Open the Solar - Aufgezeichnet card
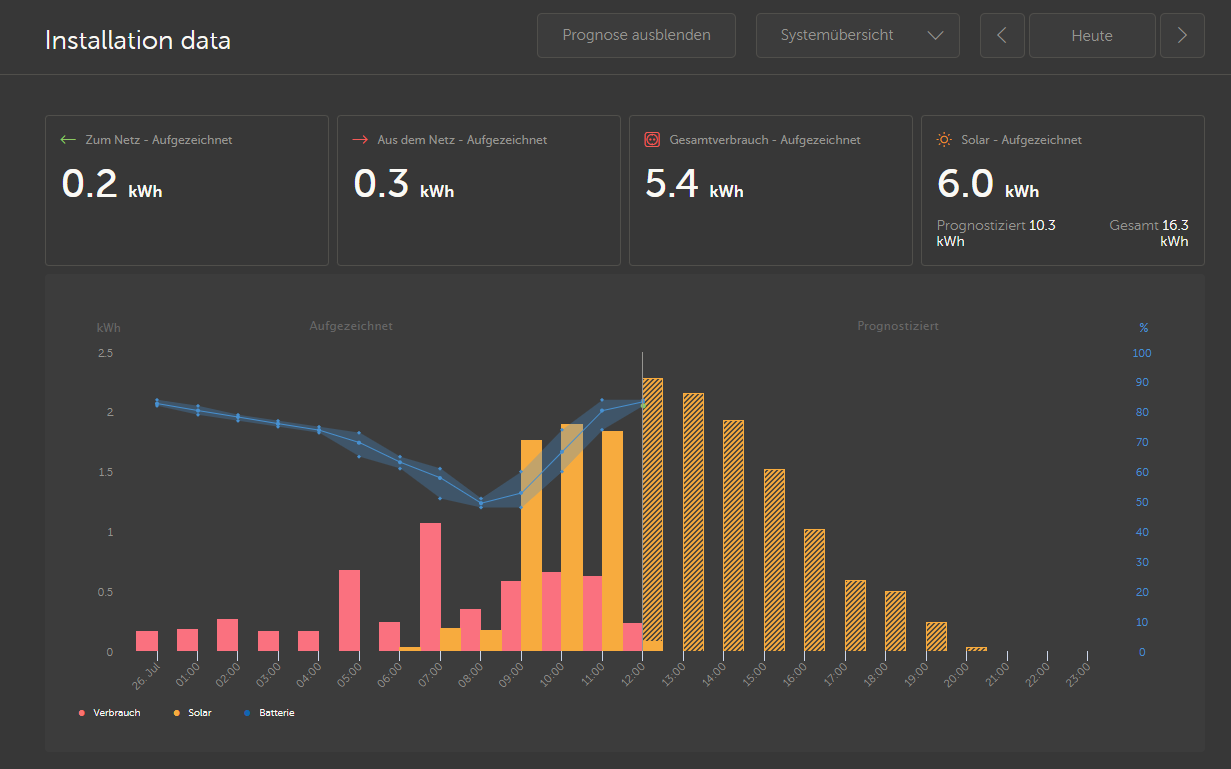Image resolution: width=1231 pixels, height=769 pixels. click(x=1062, y=190)
